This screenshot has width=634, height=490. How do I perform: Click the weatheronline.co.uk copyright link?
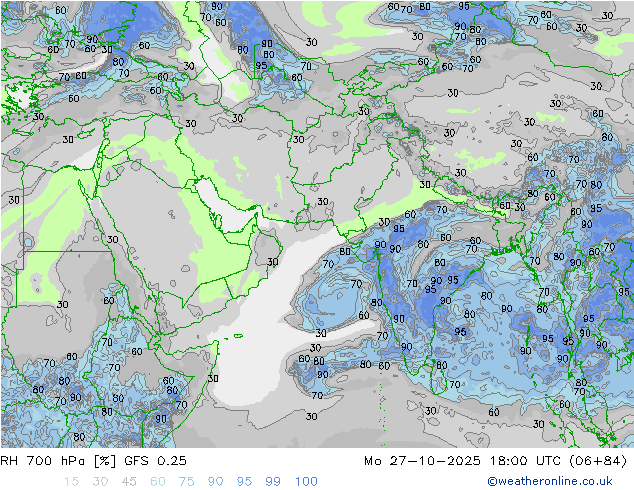click(550, 481)
